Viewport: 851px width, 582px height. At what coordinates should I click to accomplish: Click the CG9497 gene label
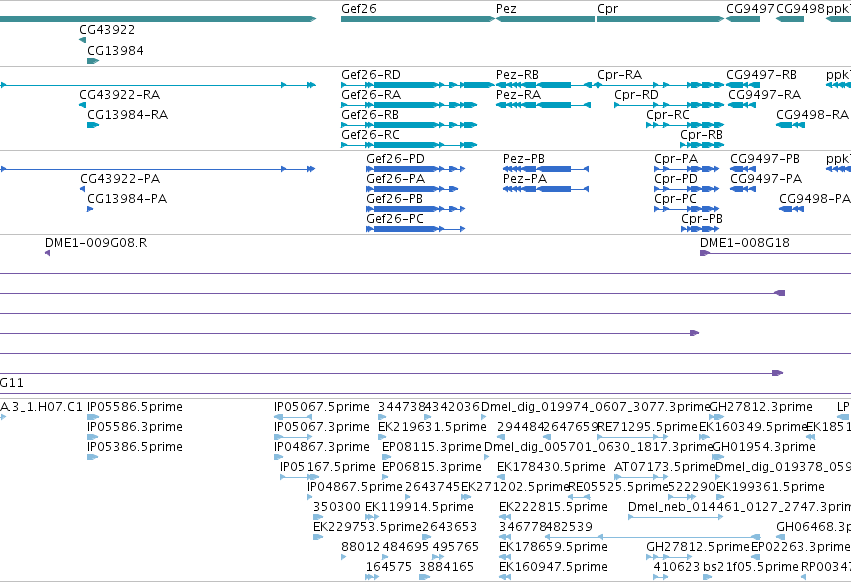click(x=750, y=9)
